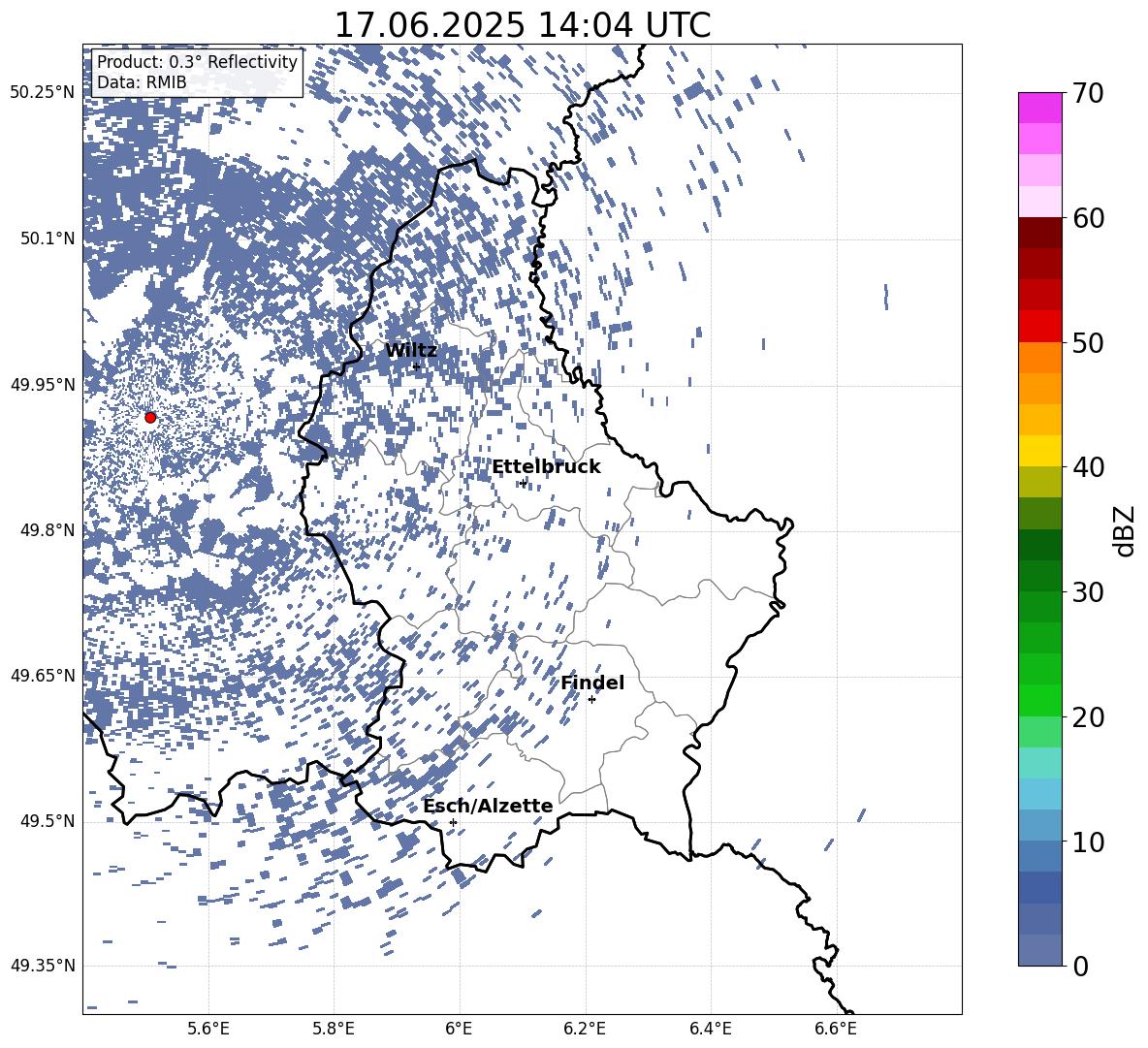The height and width of the screenshot is (1048, 1148).
Task: Click the 5.8°E longitude label
Action: click(334, 1029)
